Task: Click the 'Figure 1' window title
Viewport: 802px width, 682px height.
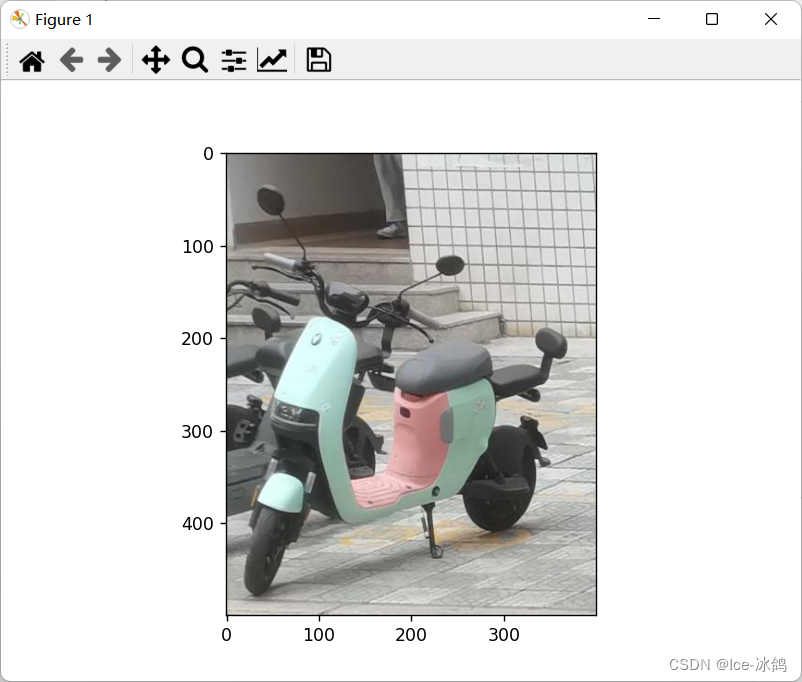Action: (64, 20)
